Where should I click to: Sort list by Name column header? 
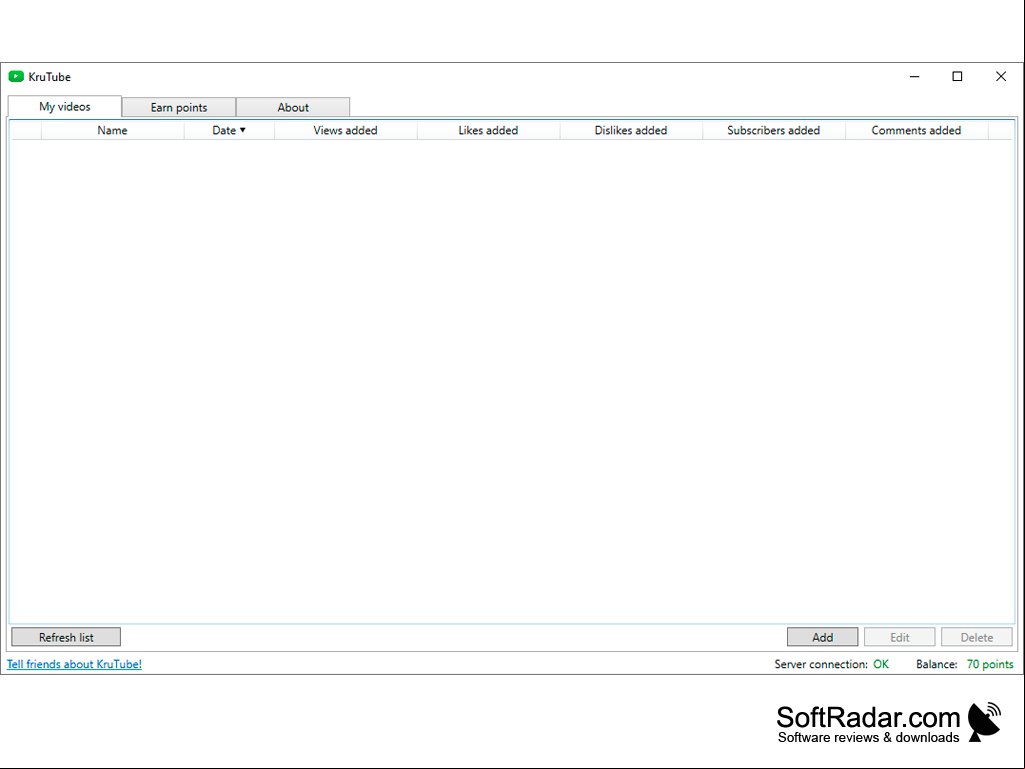click(x=112, y=130)
